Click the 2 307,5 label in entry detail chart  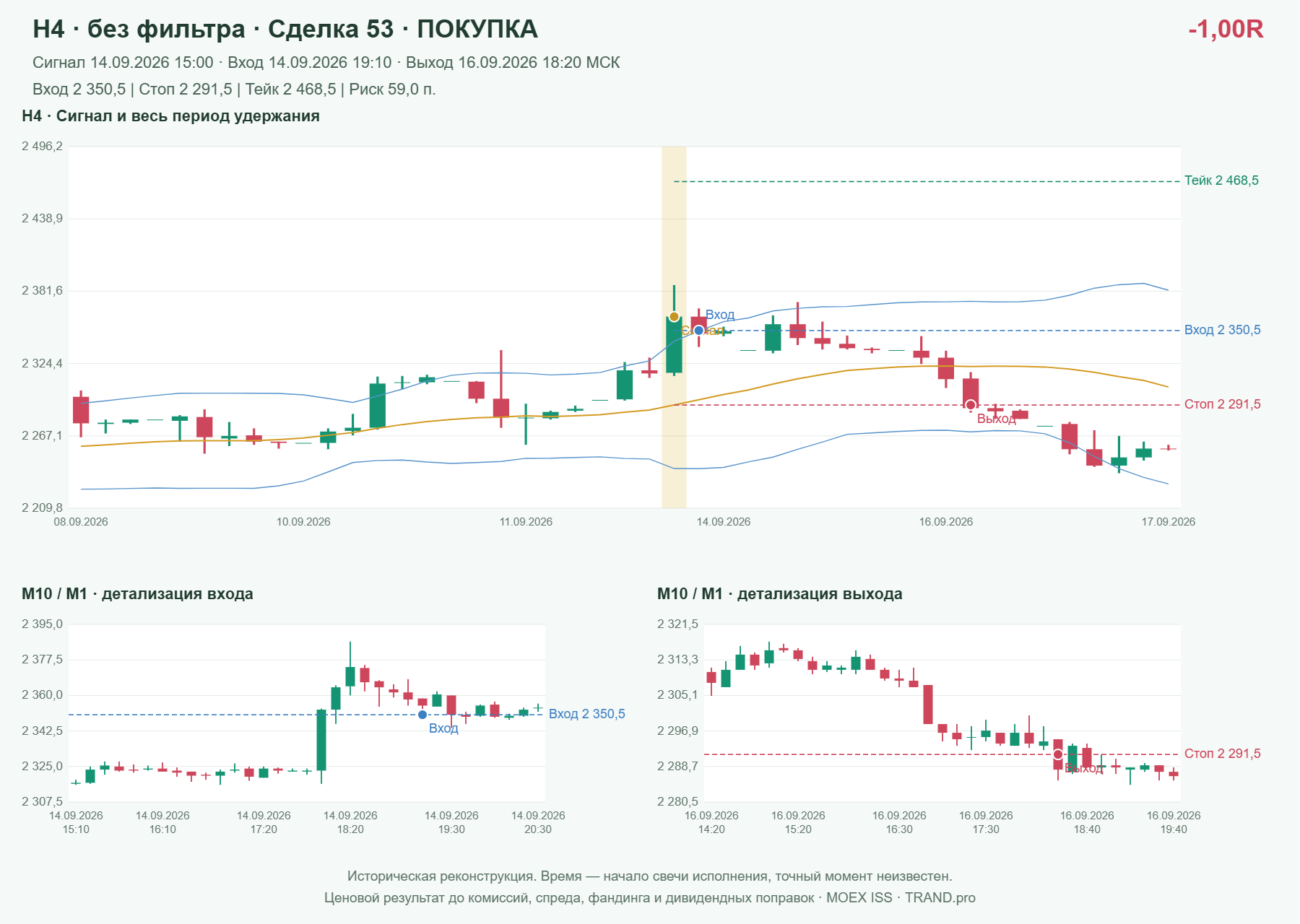point(42,802)
